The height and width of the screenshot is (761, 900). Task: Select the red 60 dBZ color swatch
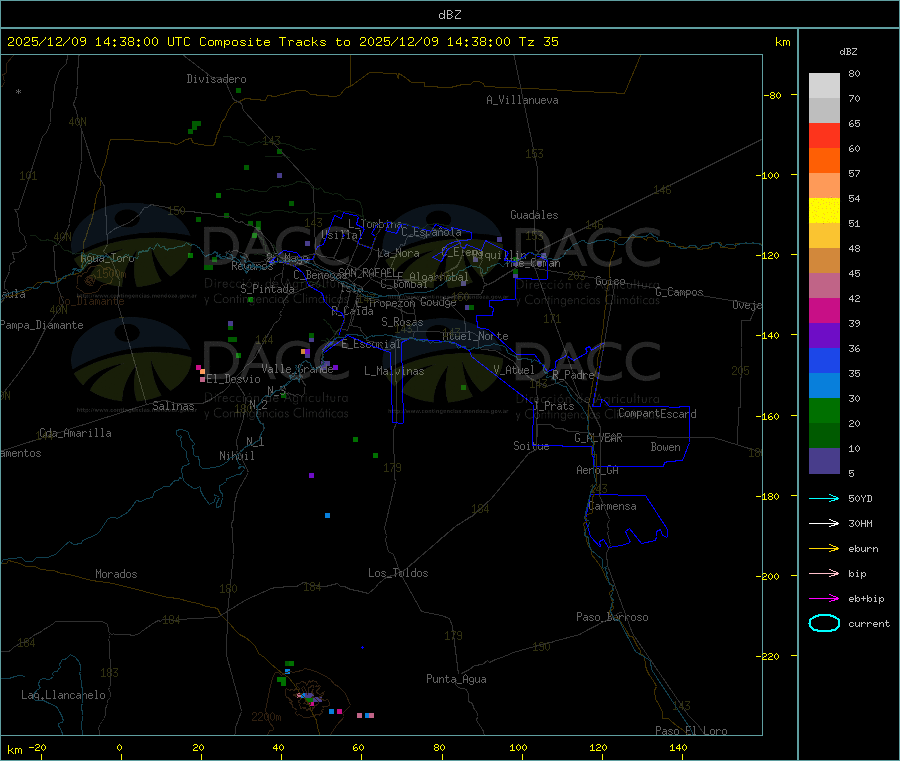tap(824, 135)
